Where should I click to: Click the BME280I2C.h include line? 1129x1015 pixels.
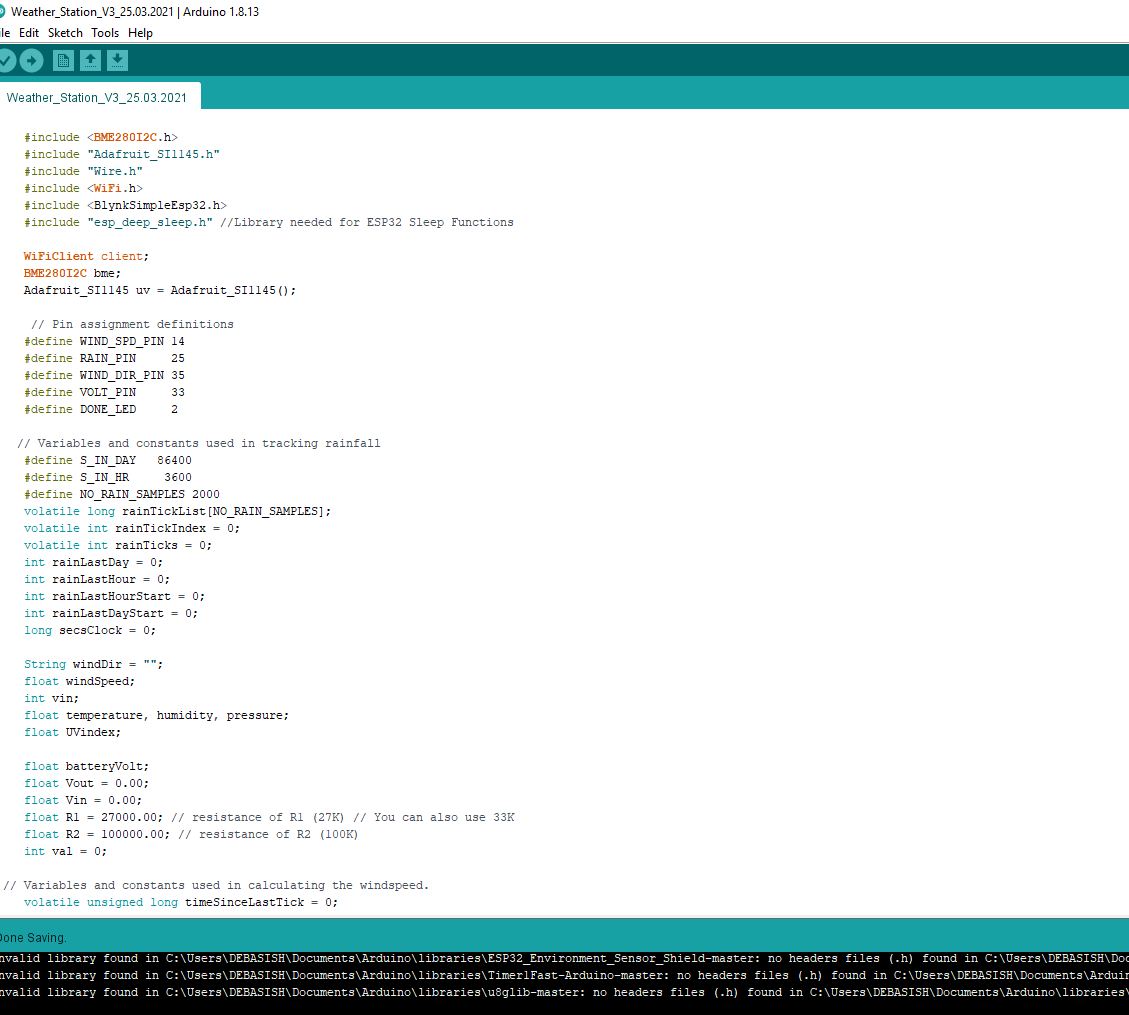[101, 137]
